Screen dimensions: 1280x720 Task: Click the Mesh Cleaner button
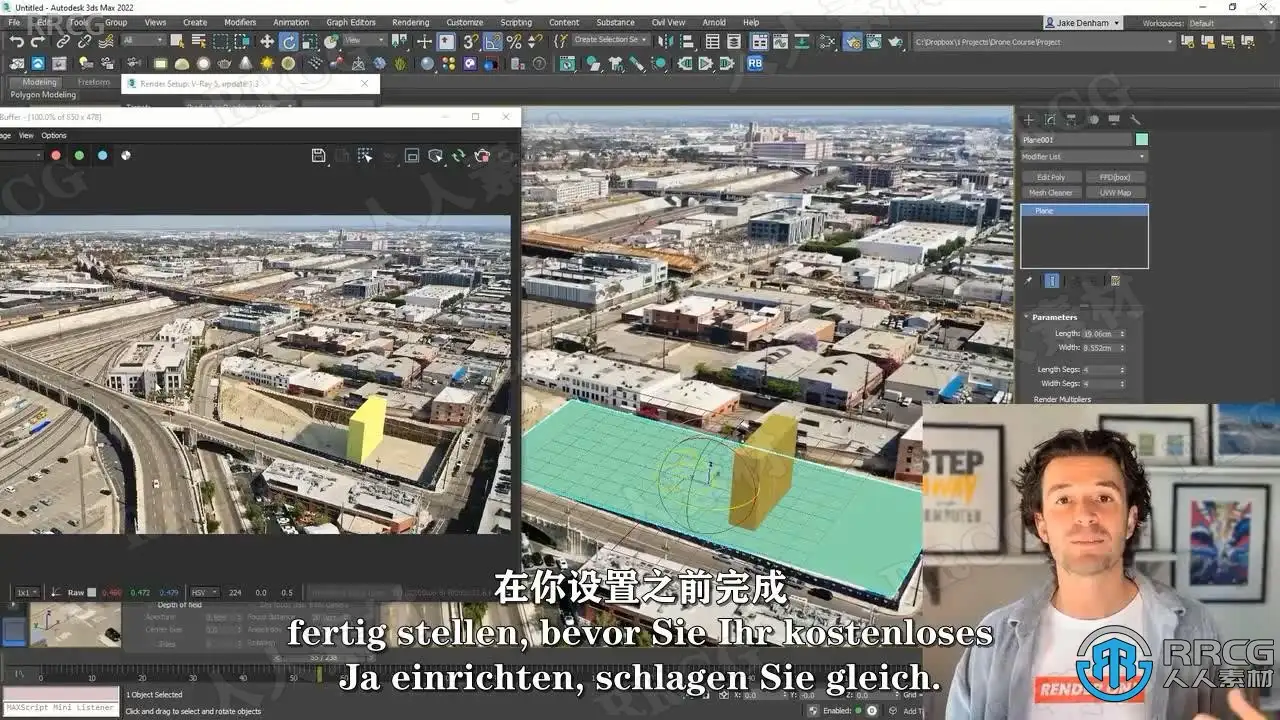point(1051,192)
